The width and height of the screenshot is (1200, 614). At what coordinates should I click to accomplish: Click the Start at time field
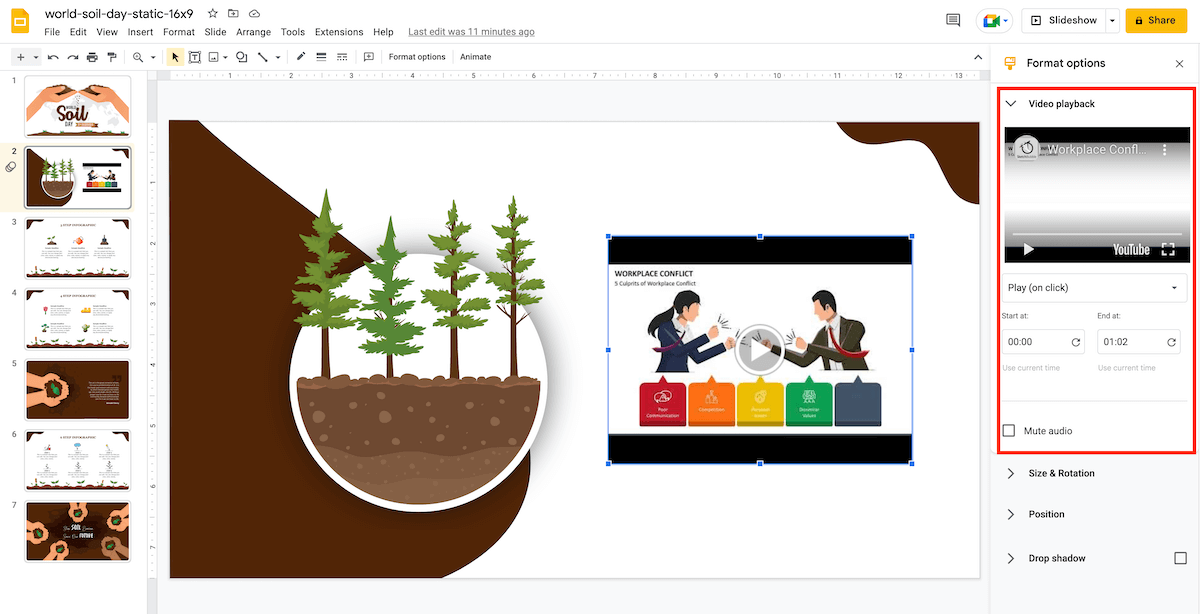pyautogui.click(x=1044, y=342)
